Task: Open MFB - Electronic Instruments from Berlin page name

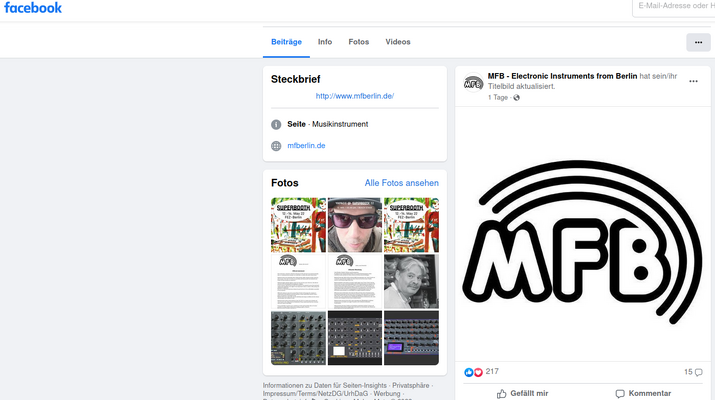Action: 562,76
